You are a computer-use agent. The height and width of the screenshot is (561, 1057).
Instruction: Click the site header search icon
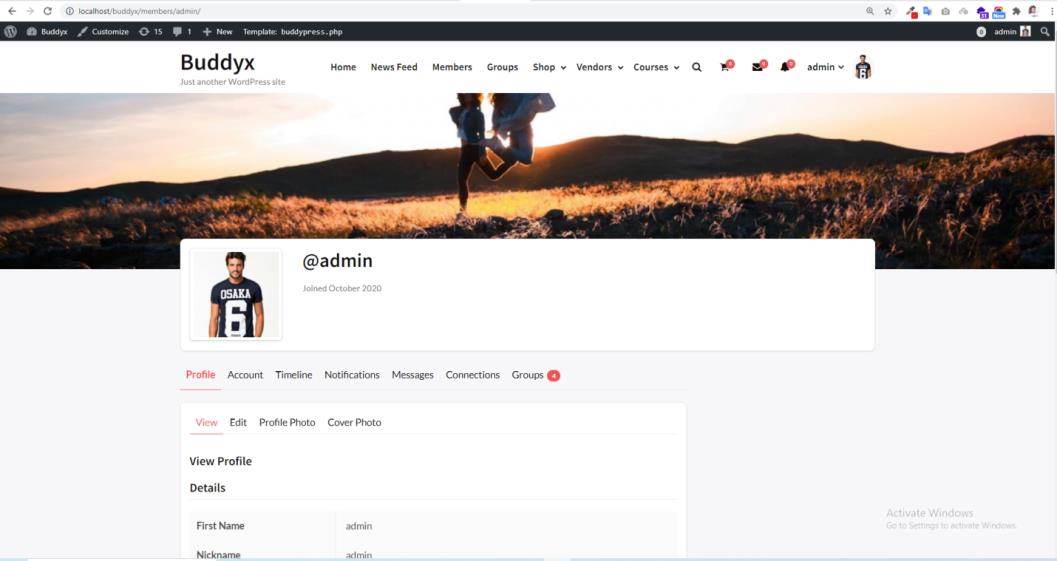click(x=696, y=67)
